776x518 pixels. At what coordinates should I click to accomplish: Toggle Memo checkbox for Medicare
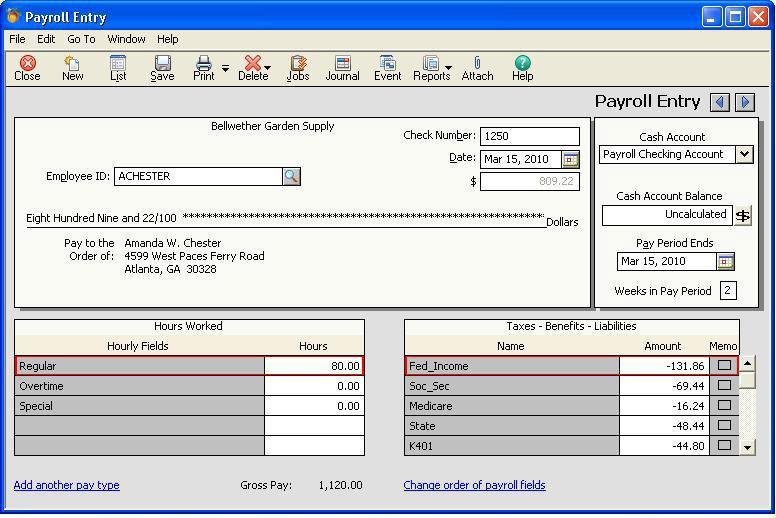pyautogui.click(x=724, y=405)
